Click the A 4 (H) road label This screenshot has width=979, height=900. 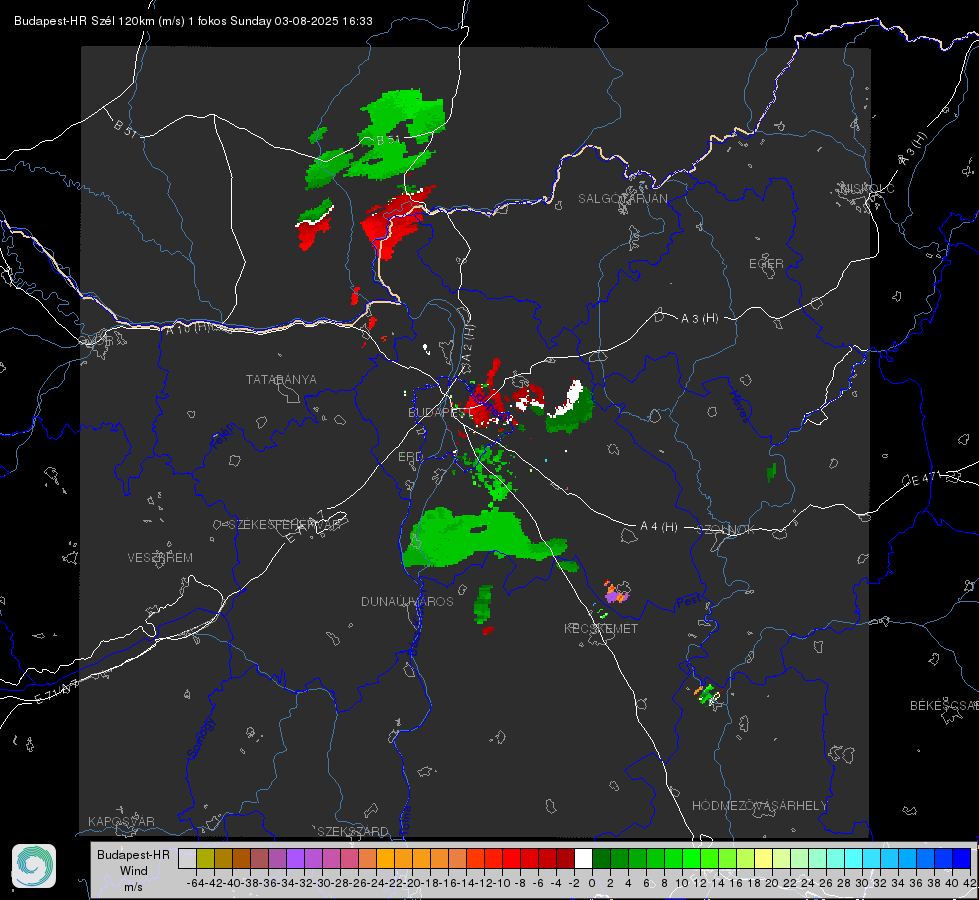658,527
